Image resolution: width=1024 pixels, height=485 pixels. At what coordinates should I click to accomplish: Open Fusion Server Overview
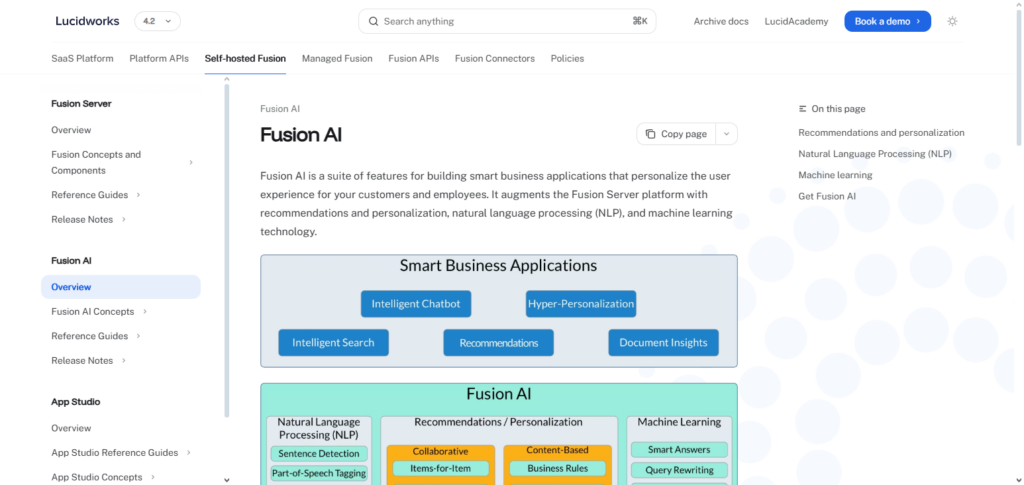click(71, 130)
